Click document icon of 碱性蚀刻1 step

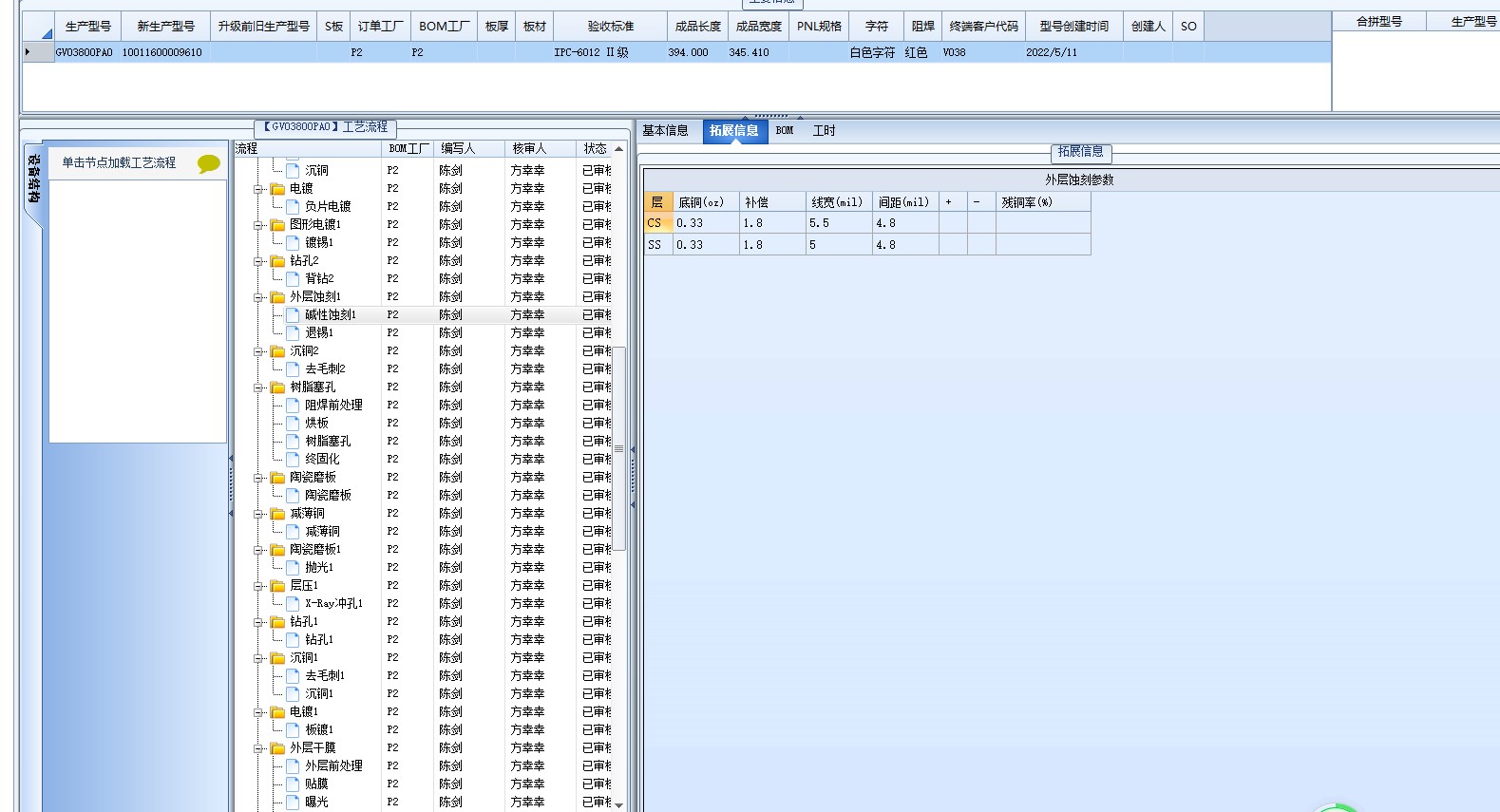pos(293,314)
